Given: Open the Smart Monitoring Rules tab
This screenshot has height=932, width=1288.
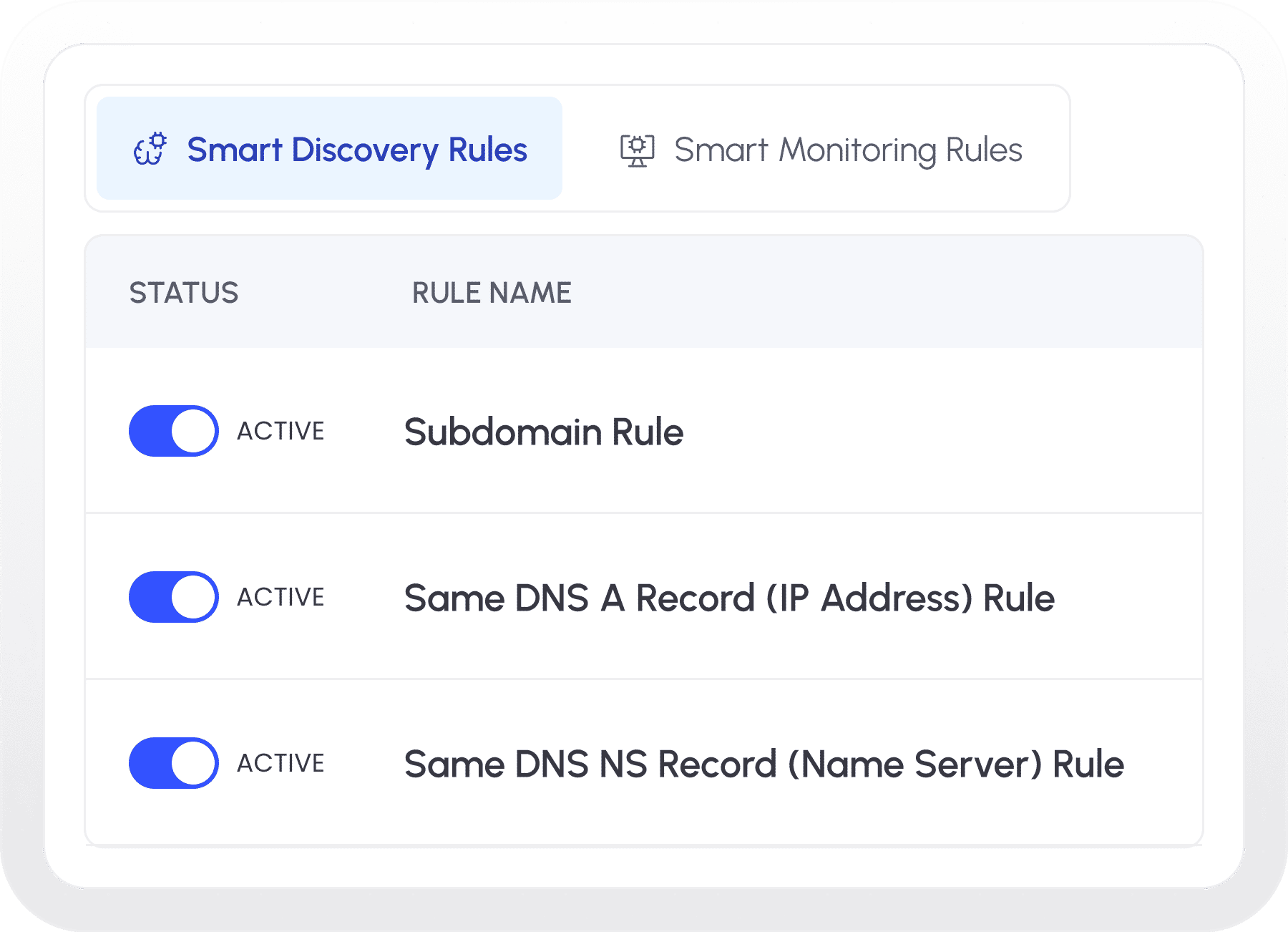Looking at the screenshot, I should coord(820,150).
